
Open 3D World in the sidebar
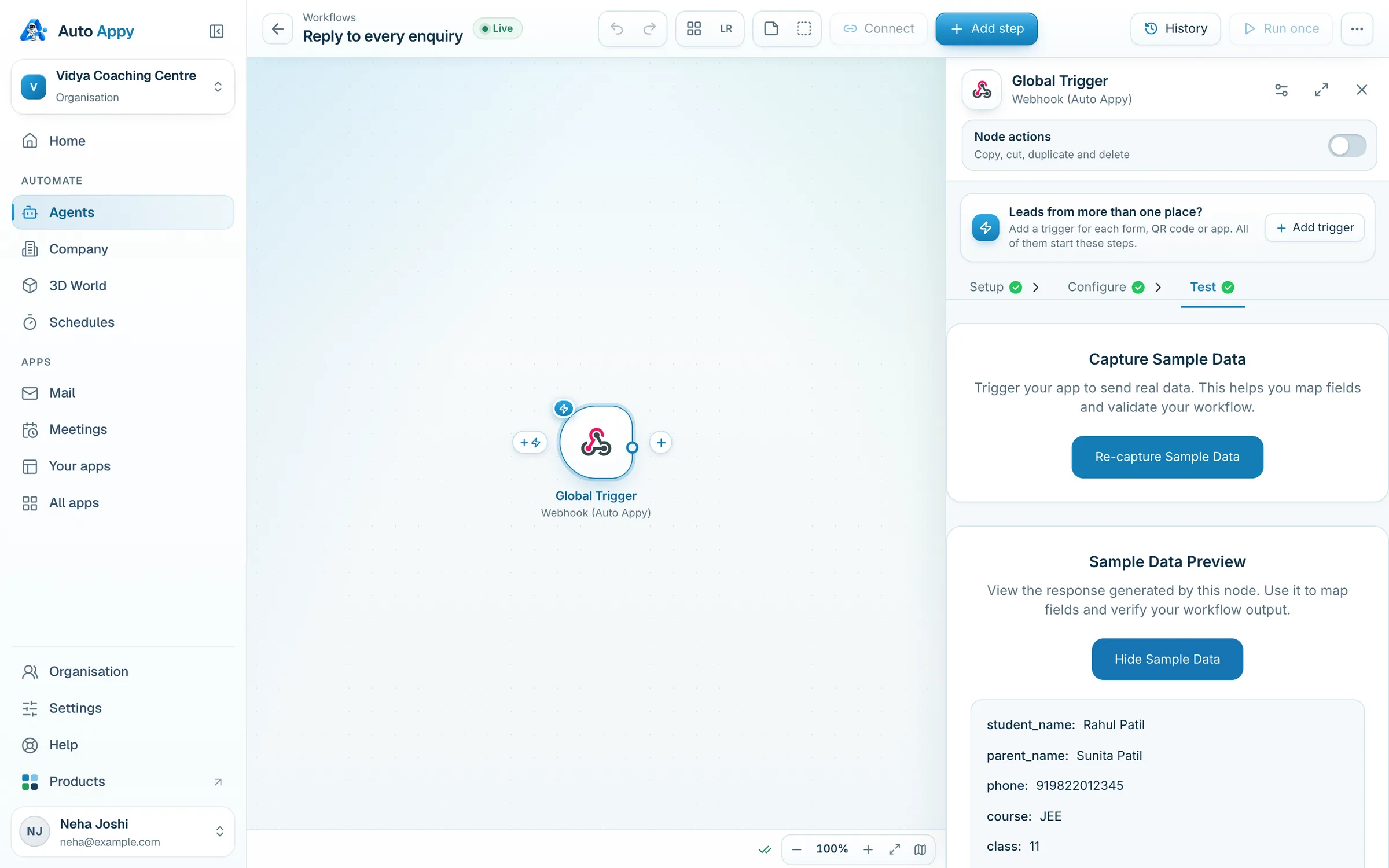tap(123, 286)
